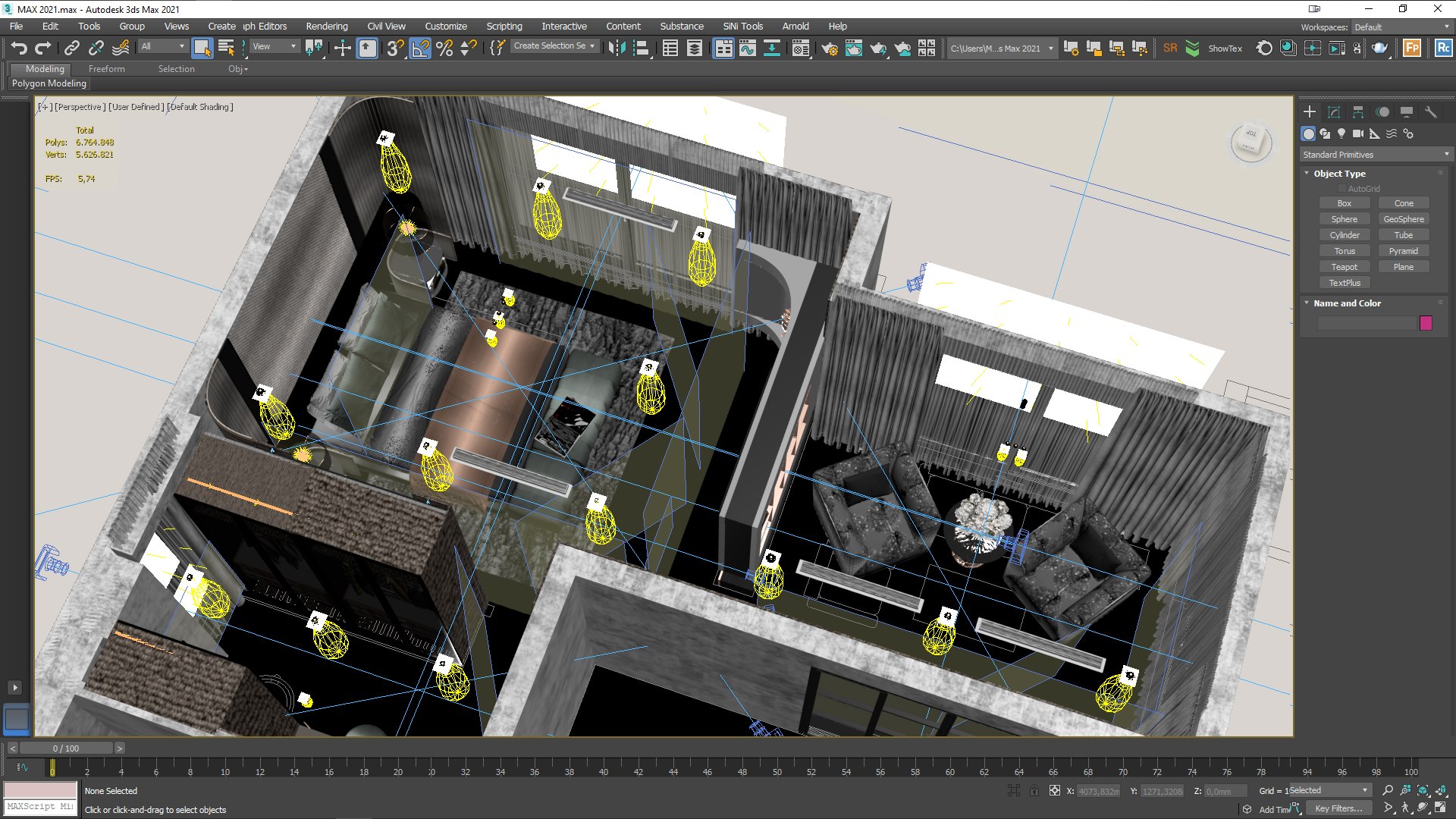
Task: Open the Modify panel tab icon
Action: (1334, 112)
